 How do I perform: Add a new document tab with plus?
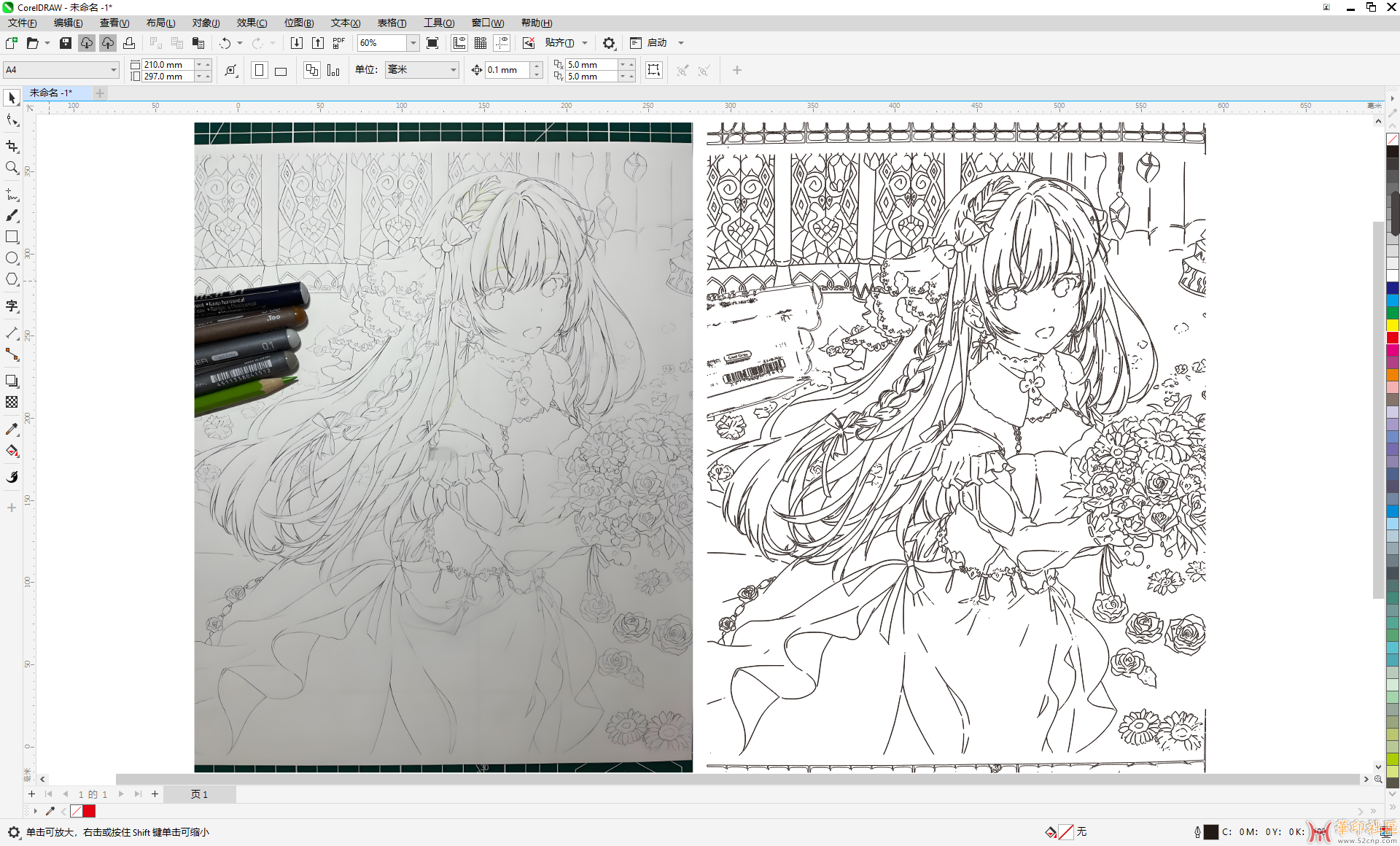[100, 93]
